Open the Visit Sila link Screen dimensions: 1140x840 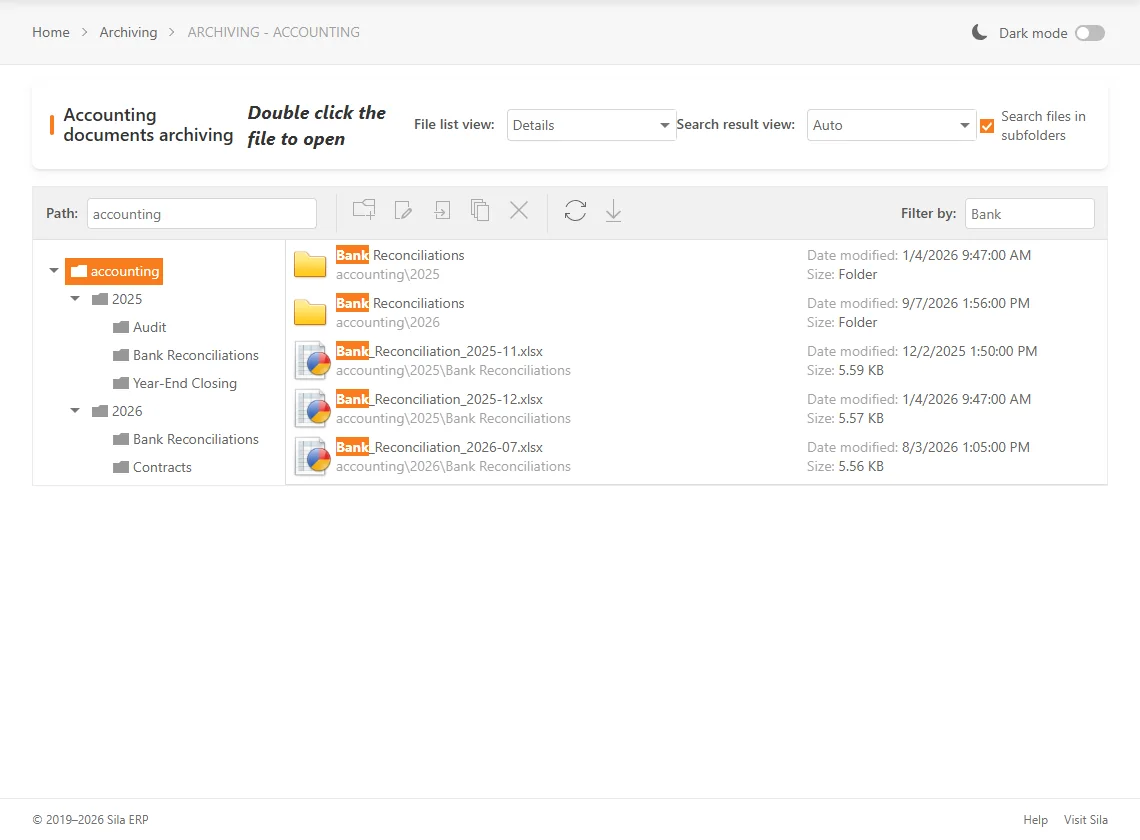(1085, 820)
